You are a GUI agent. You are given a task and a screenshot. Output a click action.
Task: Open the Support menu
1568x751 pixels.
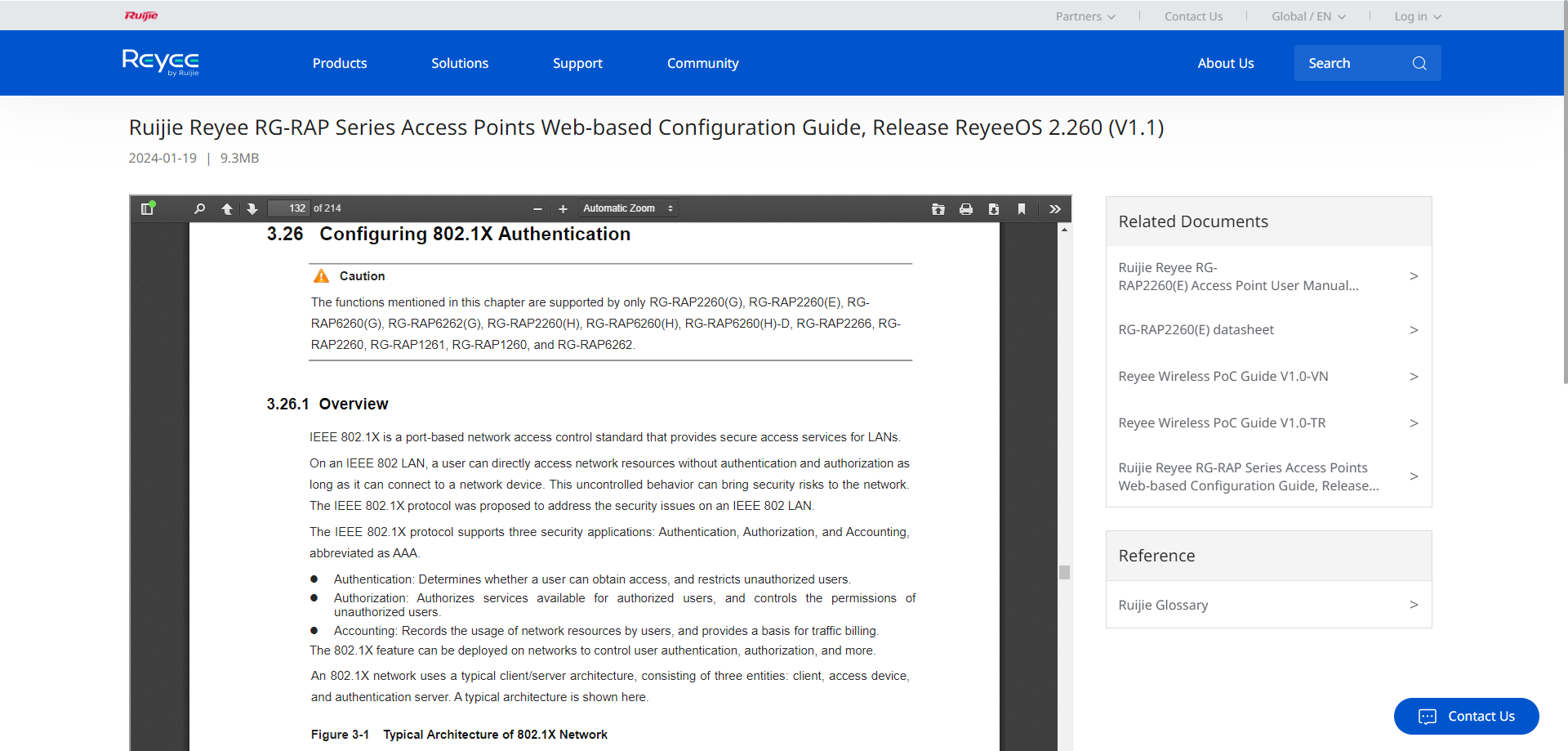[577, 63]
